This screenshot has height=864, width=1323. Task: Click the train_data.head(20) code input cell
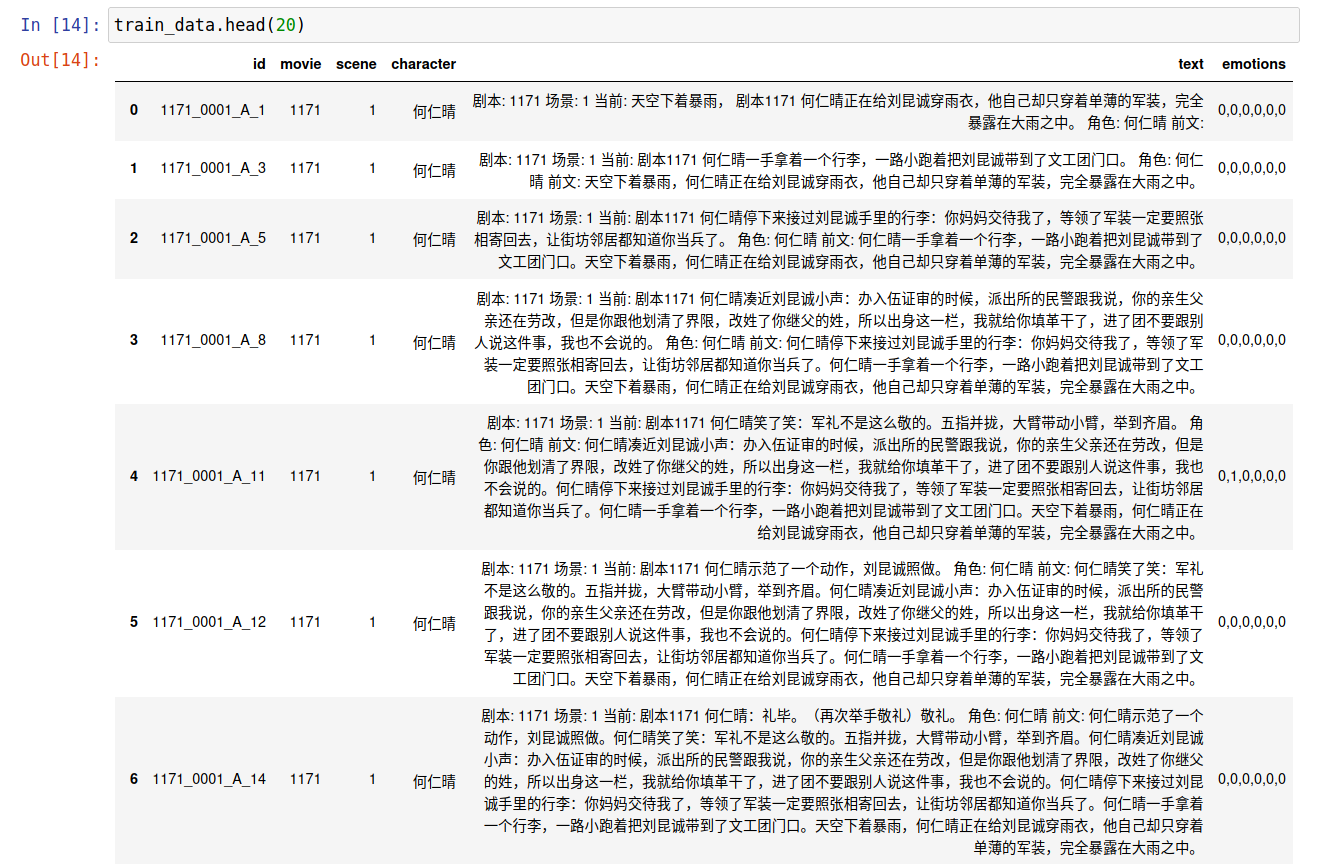703,25
